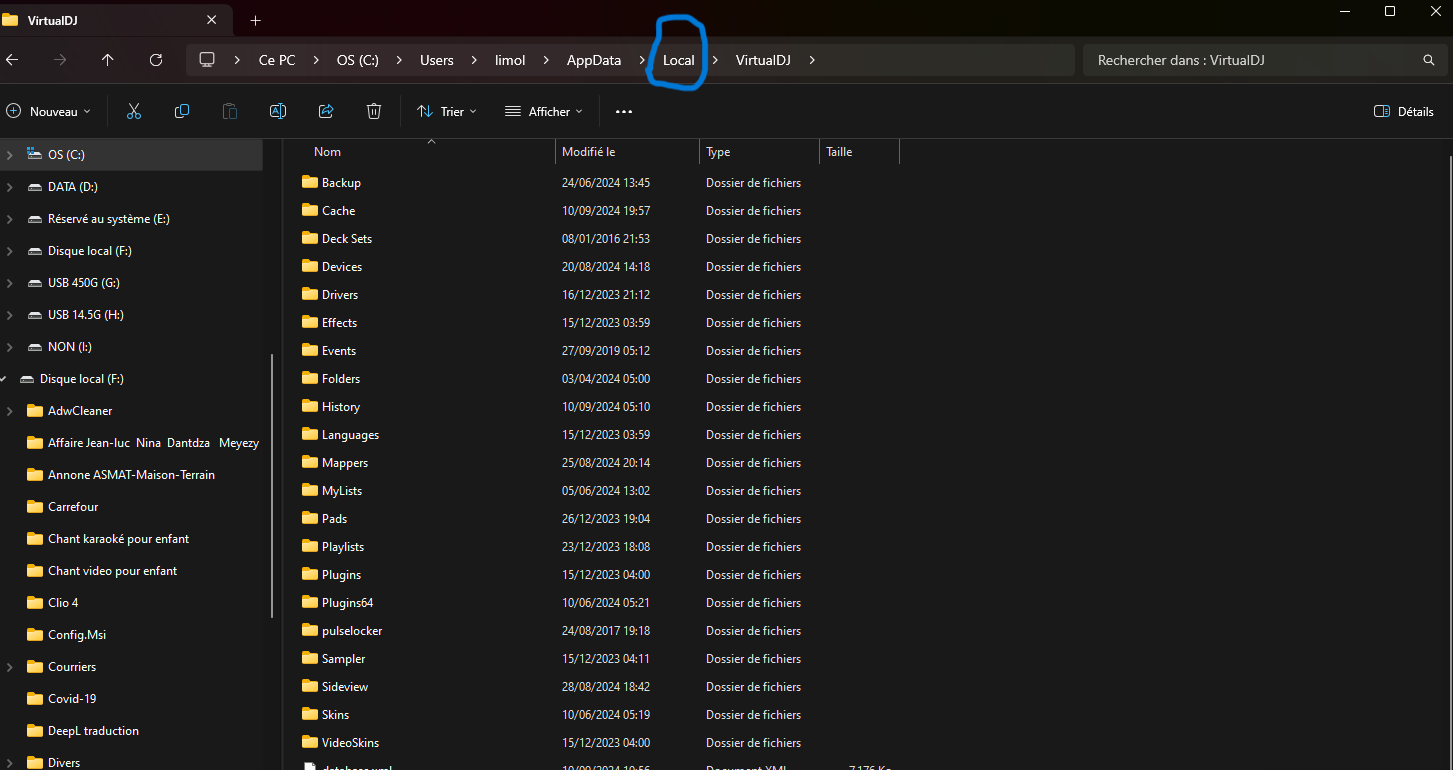Click chevron after Local in address bar
Viewport: 1453px width, 770px height.
tap(715, 60)
